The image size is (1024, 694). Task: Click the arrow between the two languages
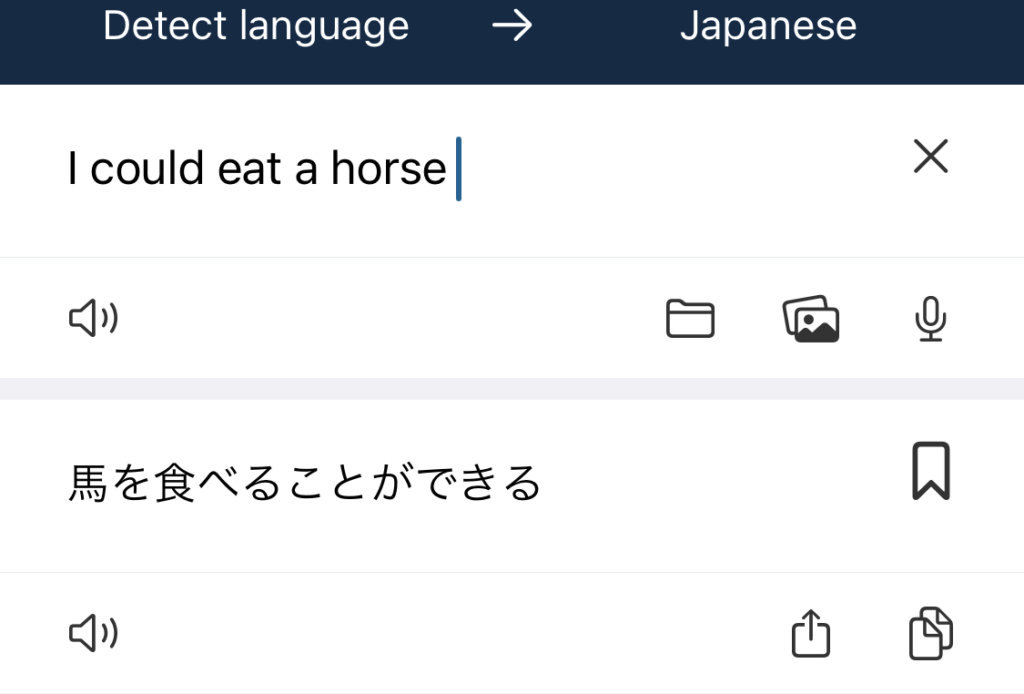click(x=512, y=26)
